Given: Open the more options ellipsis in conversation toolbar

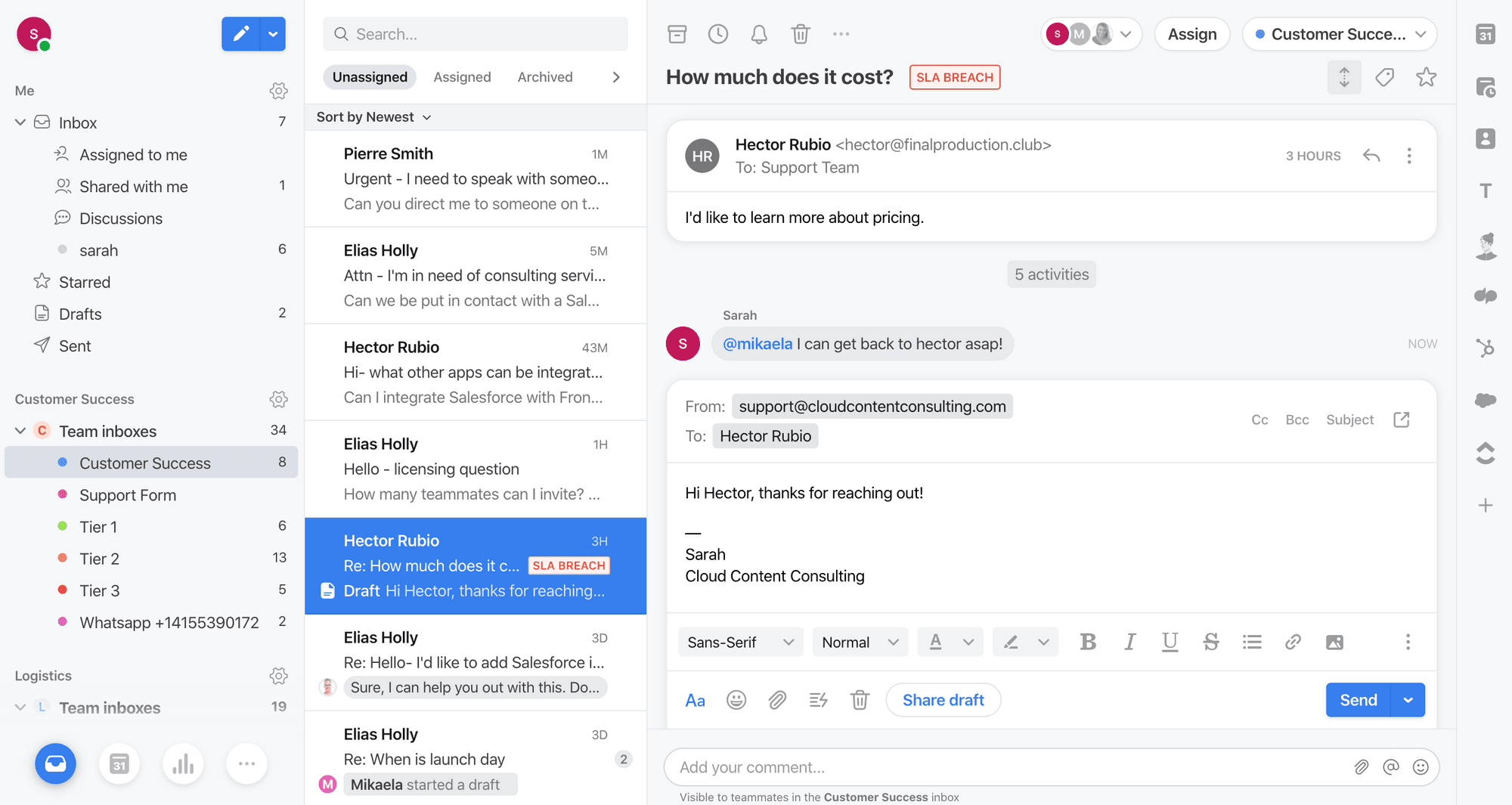Looking at the screenshot, I should click(841, 34).
